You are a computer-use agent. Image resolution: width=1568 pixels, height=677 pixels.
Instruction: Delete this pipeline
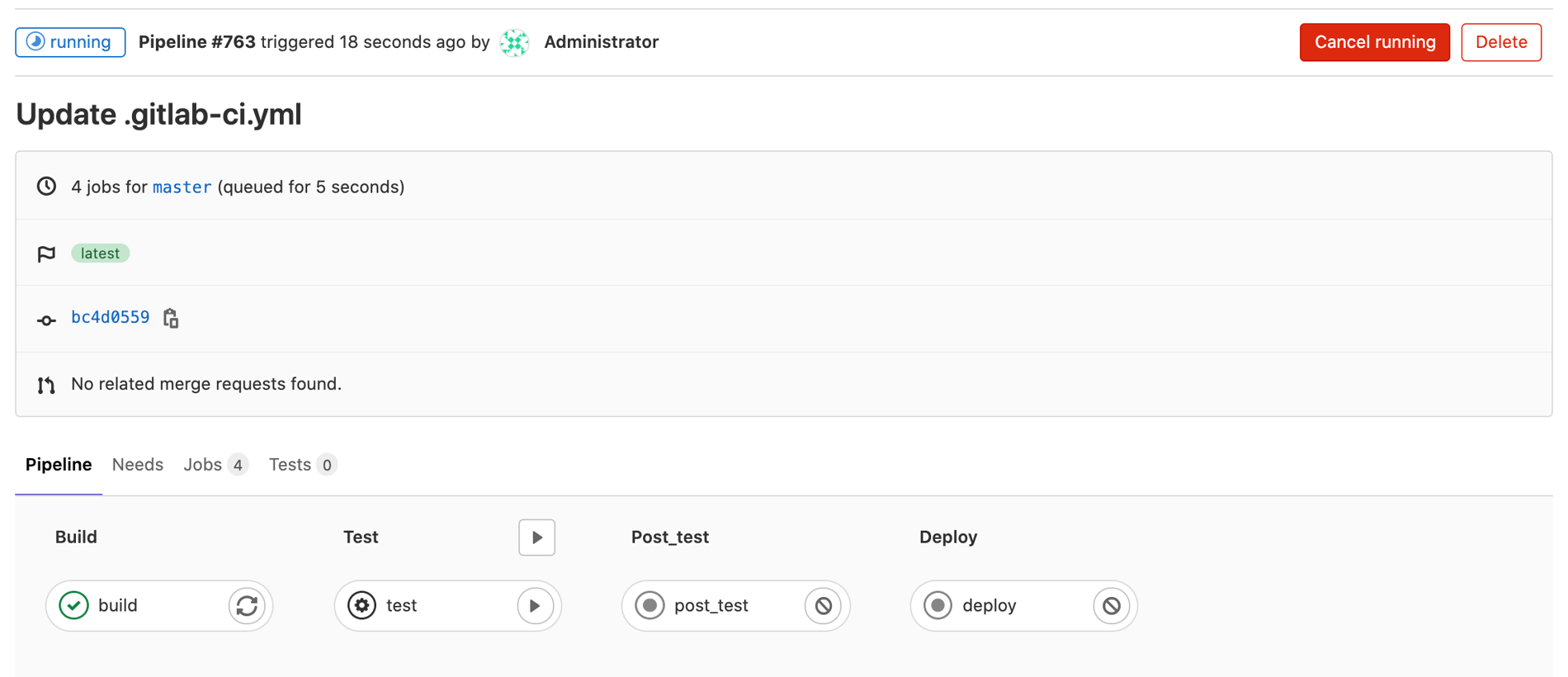pos(1500,42)
